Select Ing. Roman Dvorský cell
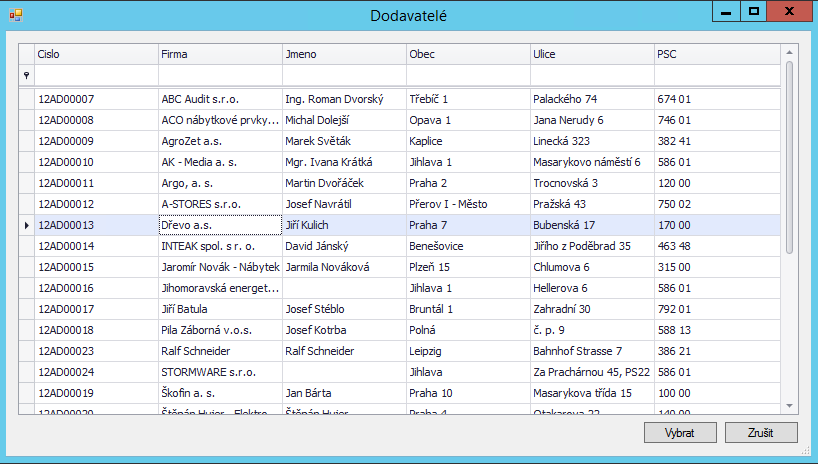This screenshot has height=464, width=818. pyautogui.click(x=344, y=99)
